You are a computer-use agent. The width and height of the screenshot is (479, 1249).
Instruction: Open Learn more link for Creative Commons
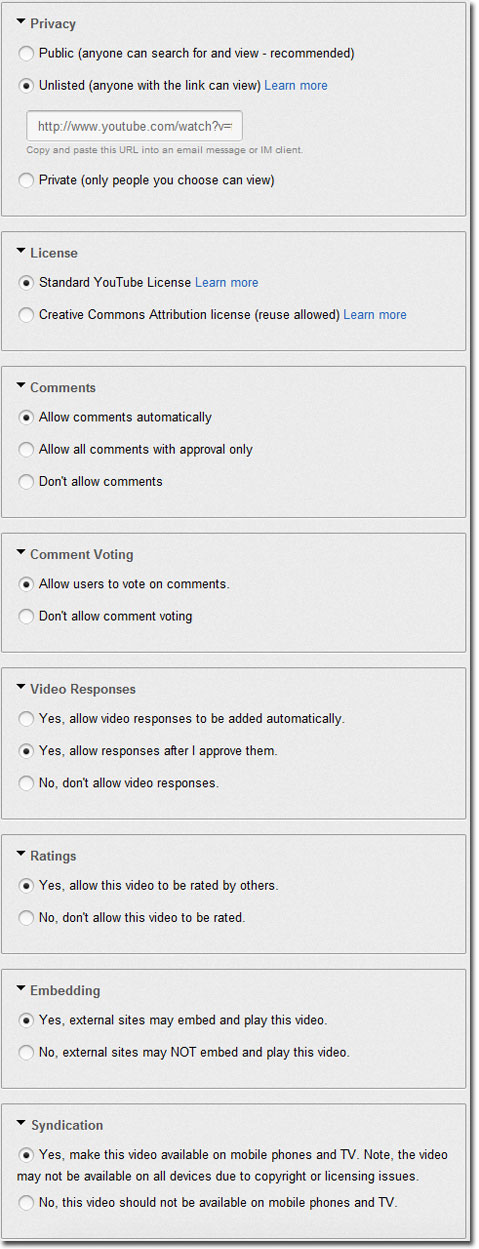tap(375, 315)
